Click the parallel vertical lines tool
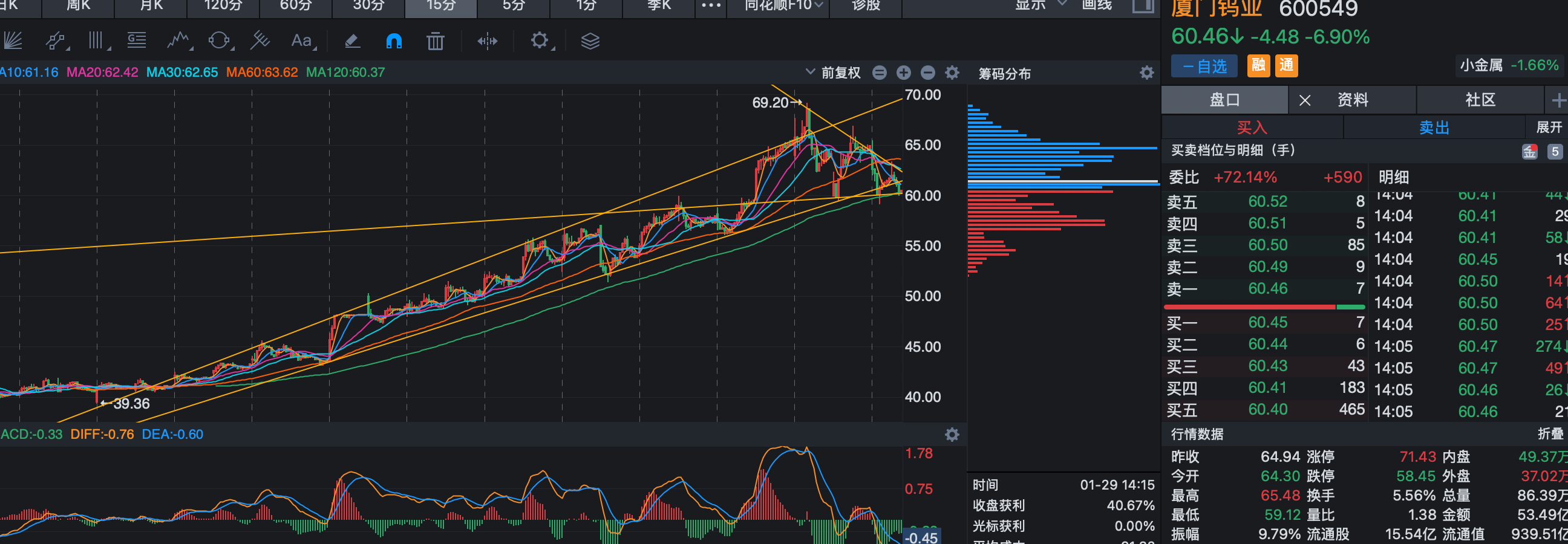Image resolution: width=1568 pixels, height=544 pixels. click(96, 40)
